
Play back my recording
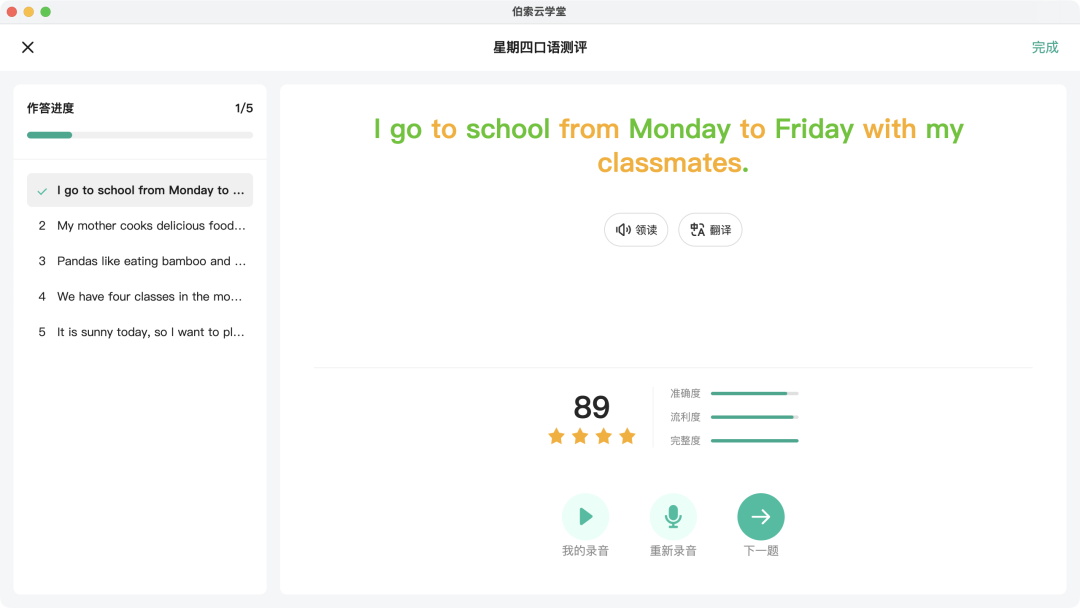585,516
